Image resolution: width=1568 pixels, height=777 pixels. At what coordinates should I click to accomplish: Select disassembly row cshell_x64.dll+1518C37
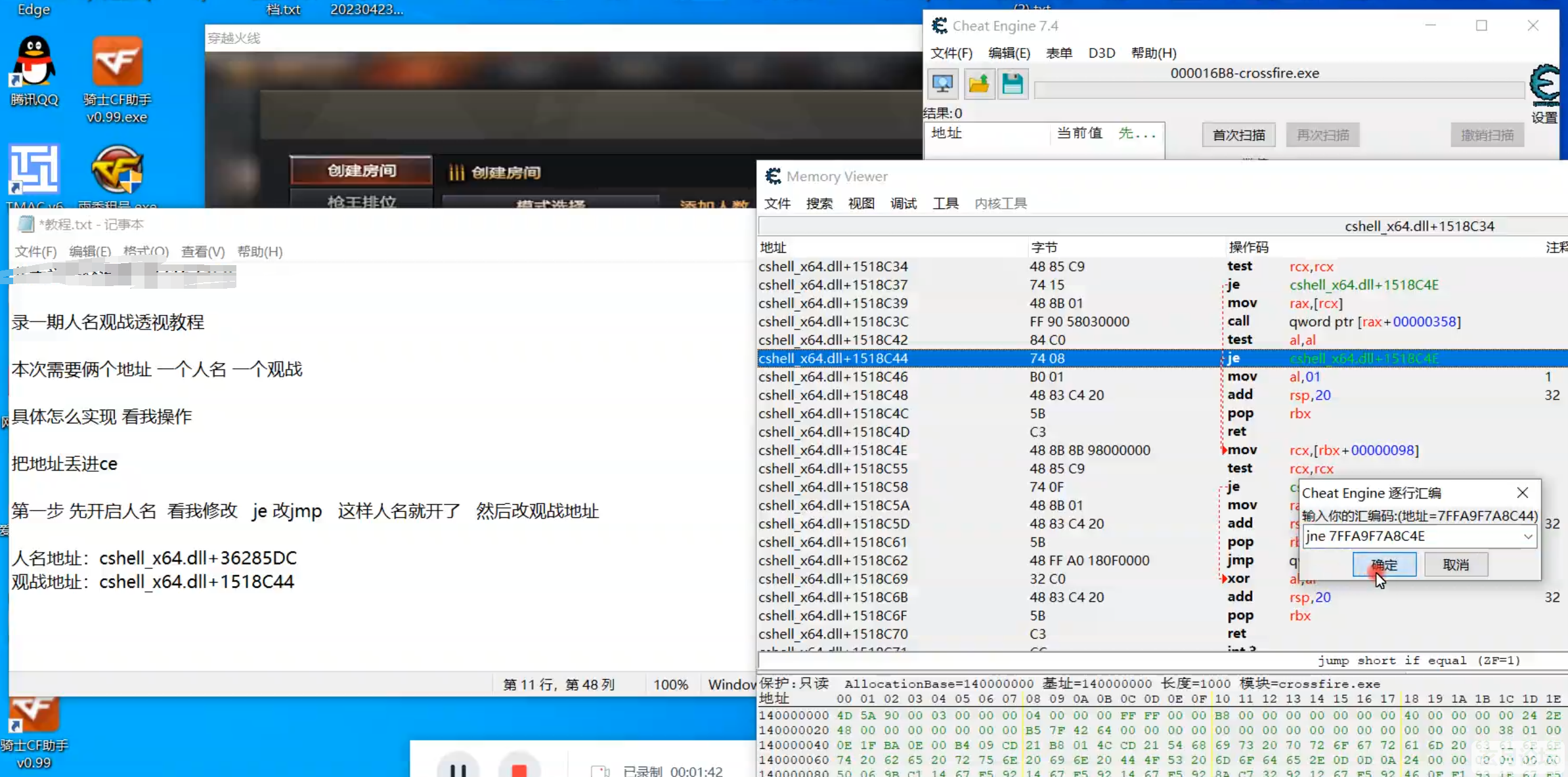click(1162, 285)
